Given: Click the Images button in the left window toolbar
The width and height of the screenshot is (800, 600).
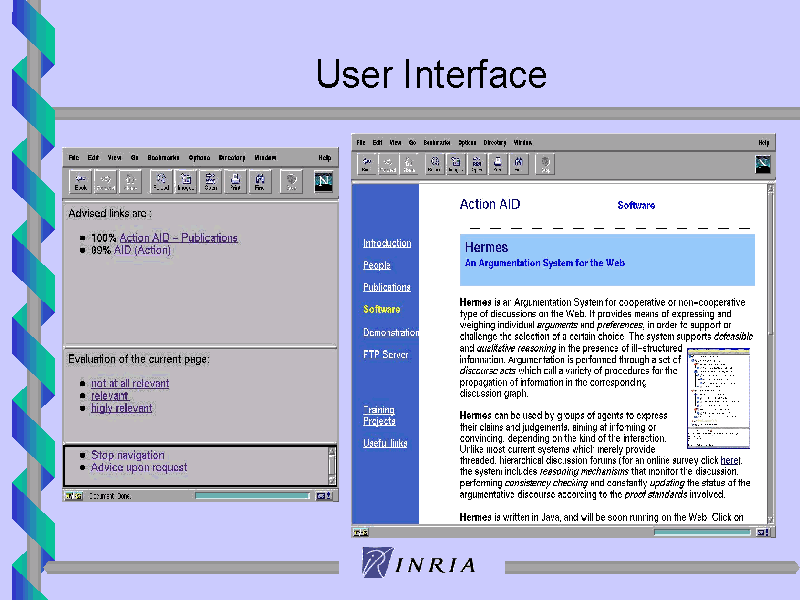Looking at the screenshot, I should (185, 181).
